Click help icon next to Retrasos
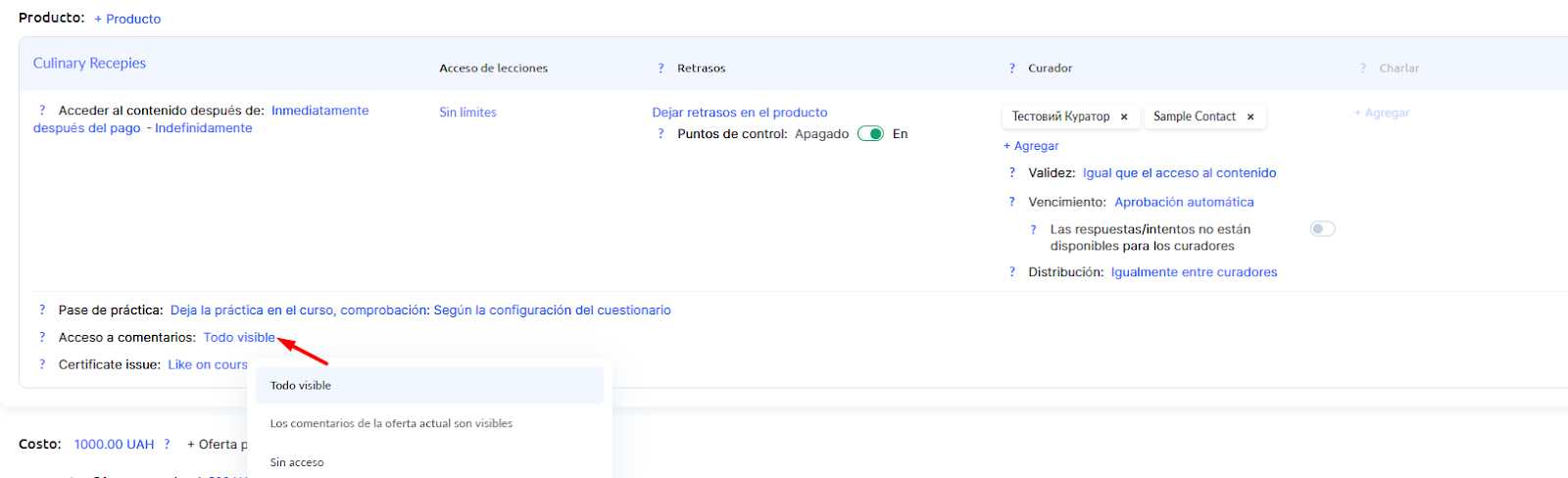 tap(661, 69)
